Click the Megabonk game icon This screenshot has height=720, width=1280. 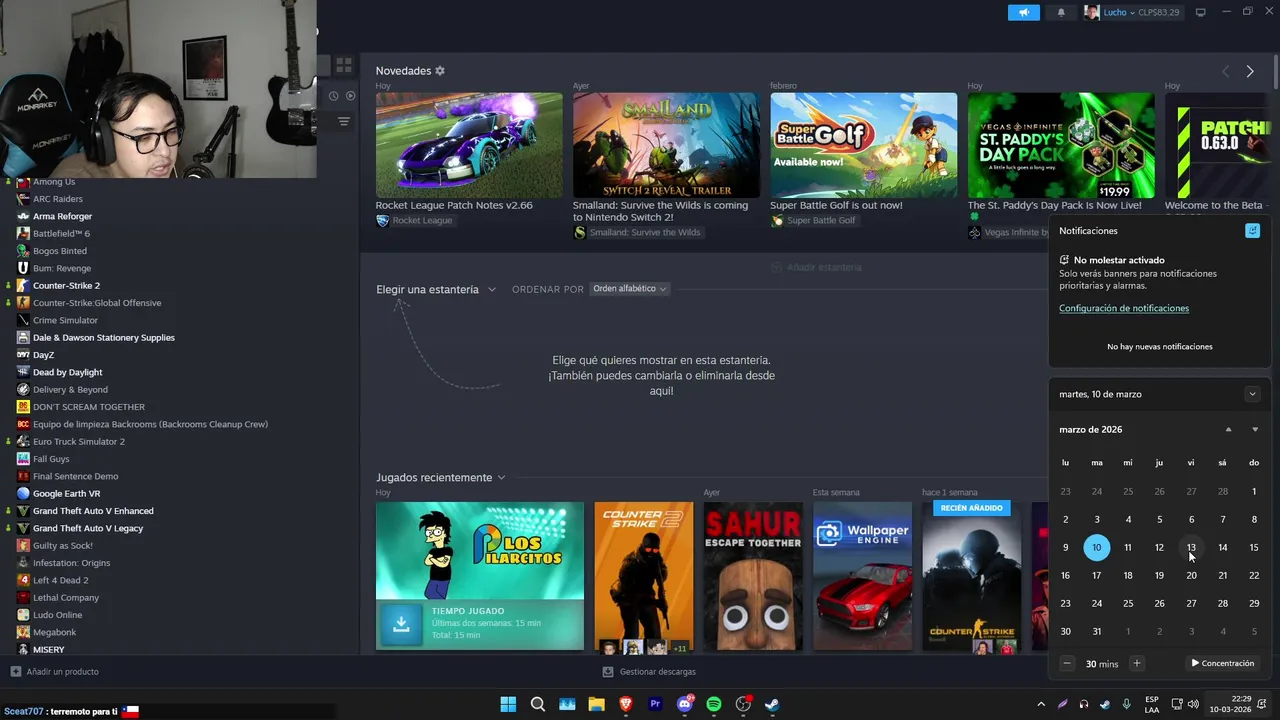pos(23,632)
